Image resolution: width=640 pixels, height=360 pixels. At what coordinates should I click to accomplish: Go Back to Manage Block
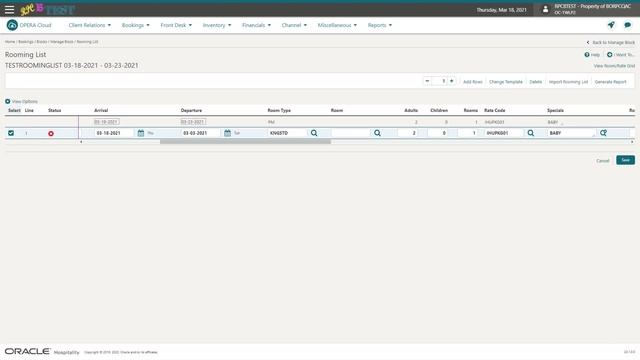[x=611, y=42]
